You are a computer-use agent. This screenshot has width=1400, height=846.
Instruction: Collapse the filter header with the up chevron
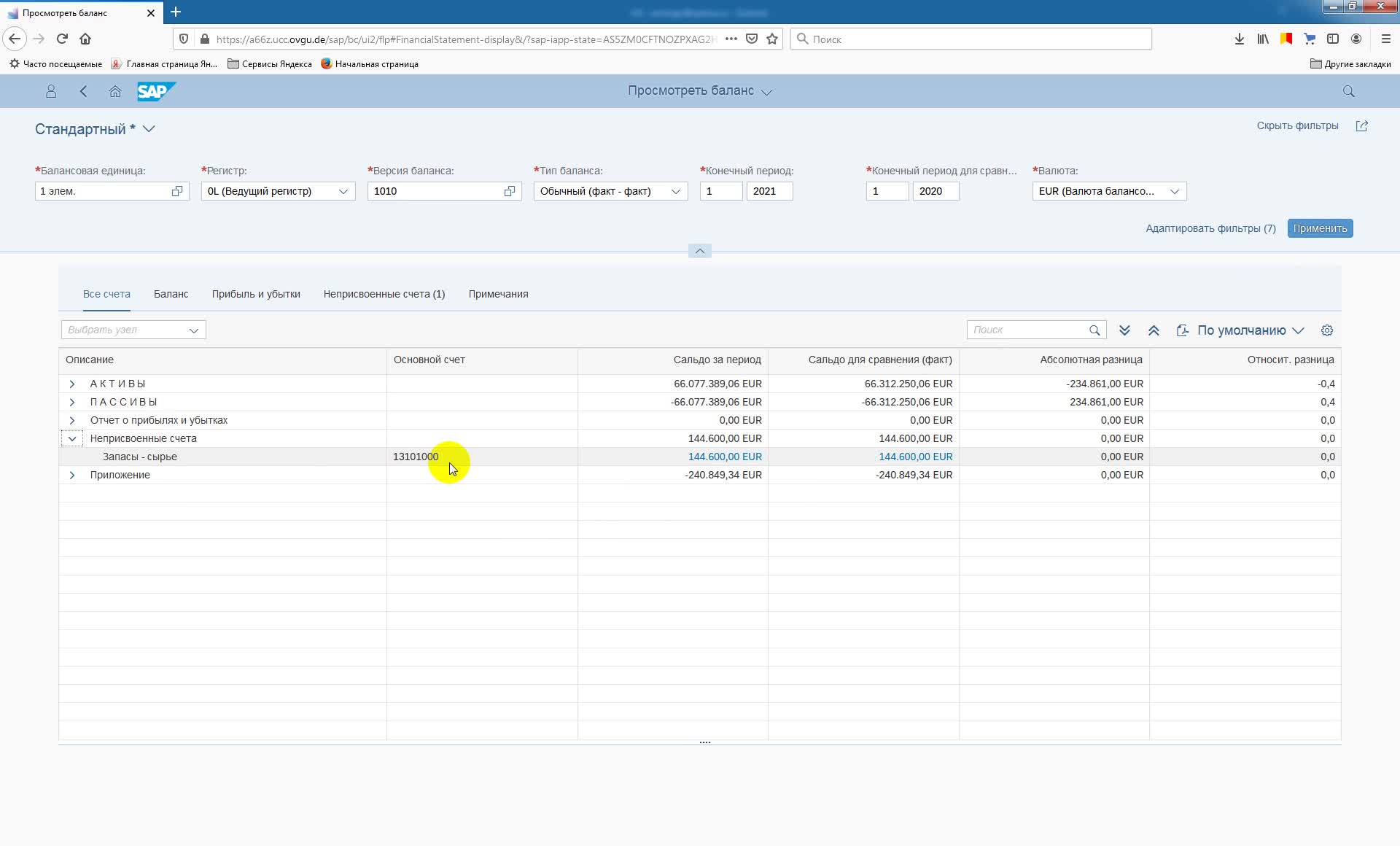tap(699, 251)
